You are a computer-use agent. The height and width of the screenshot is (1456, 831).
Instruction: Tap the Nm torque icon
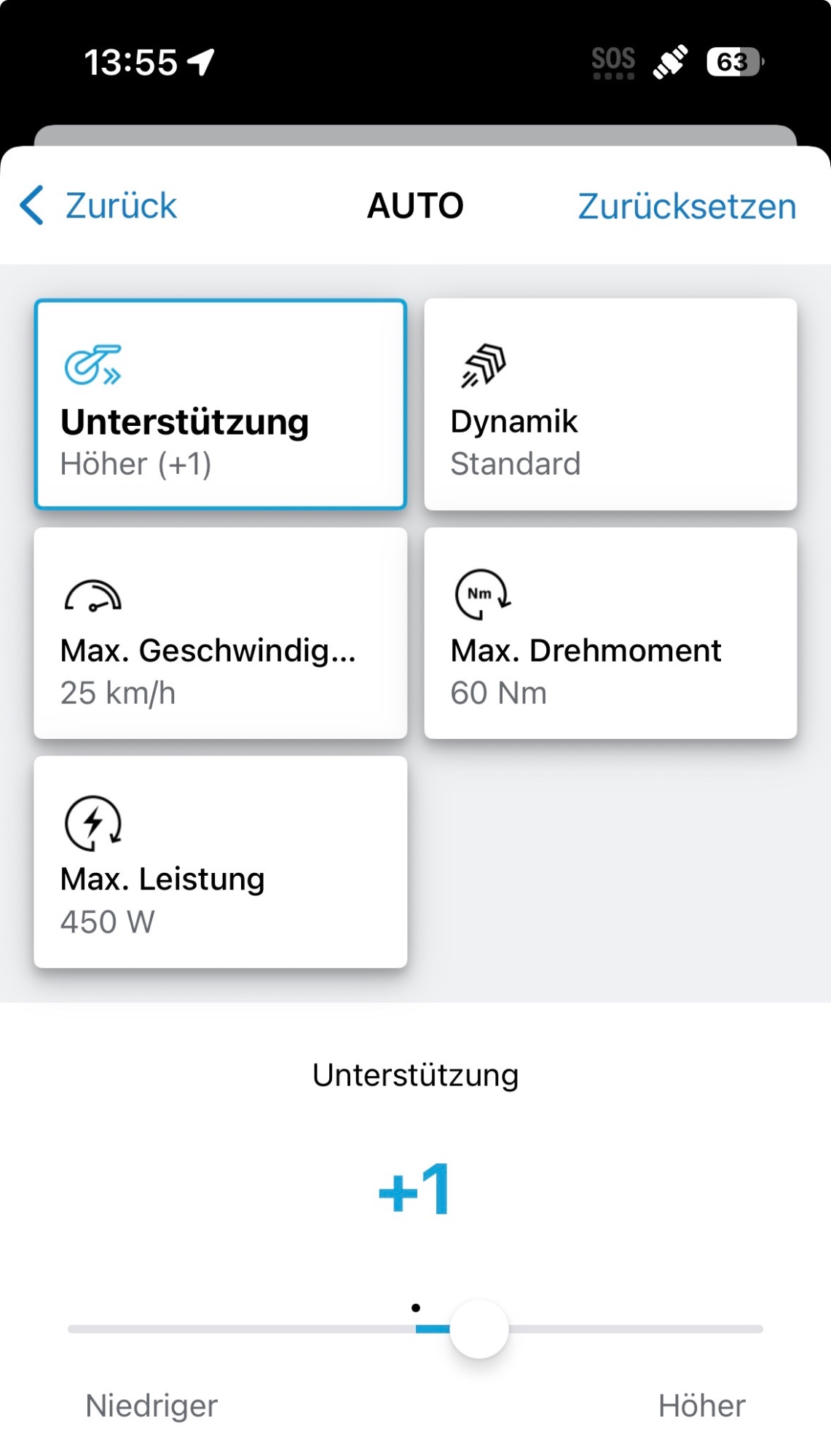pos(483,595)
